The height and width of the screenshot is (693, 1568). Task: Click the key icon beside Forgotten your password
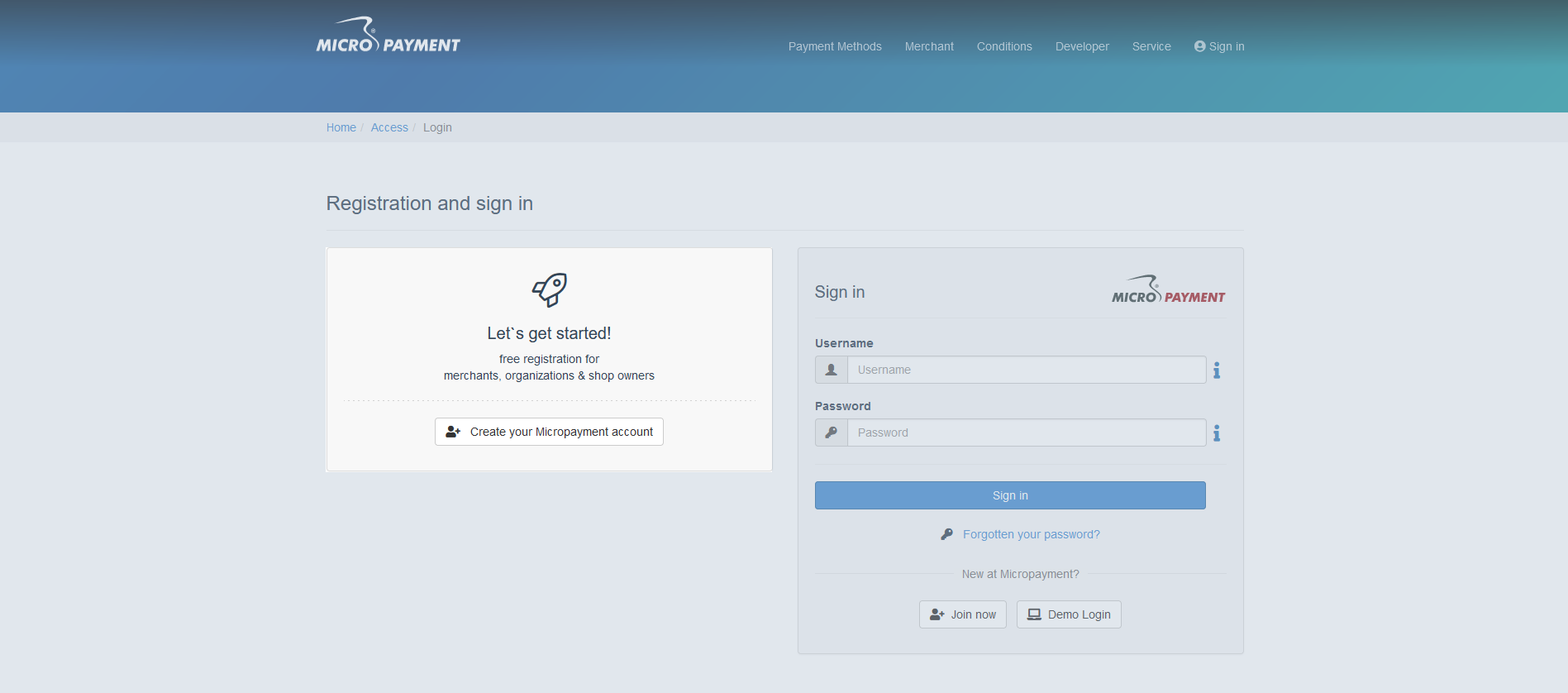point(947,534)
